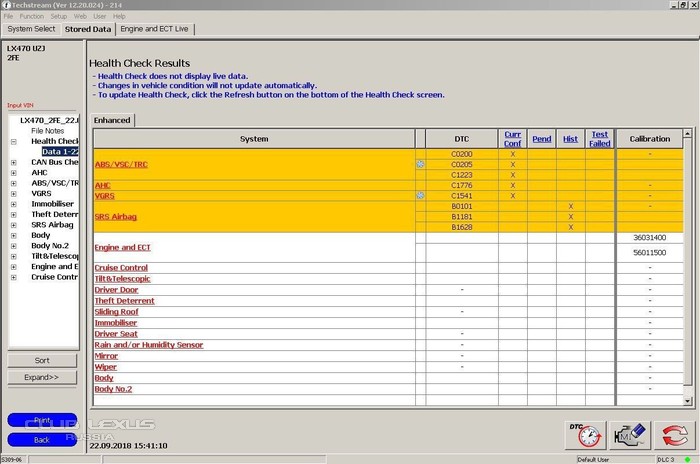Click the Expand>> button

(42, 377)
